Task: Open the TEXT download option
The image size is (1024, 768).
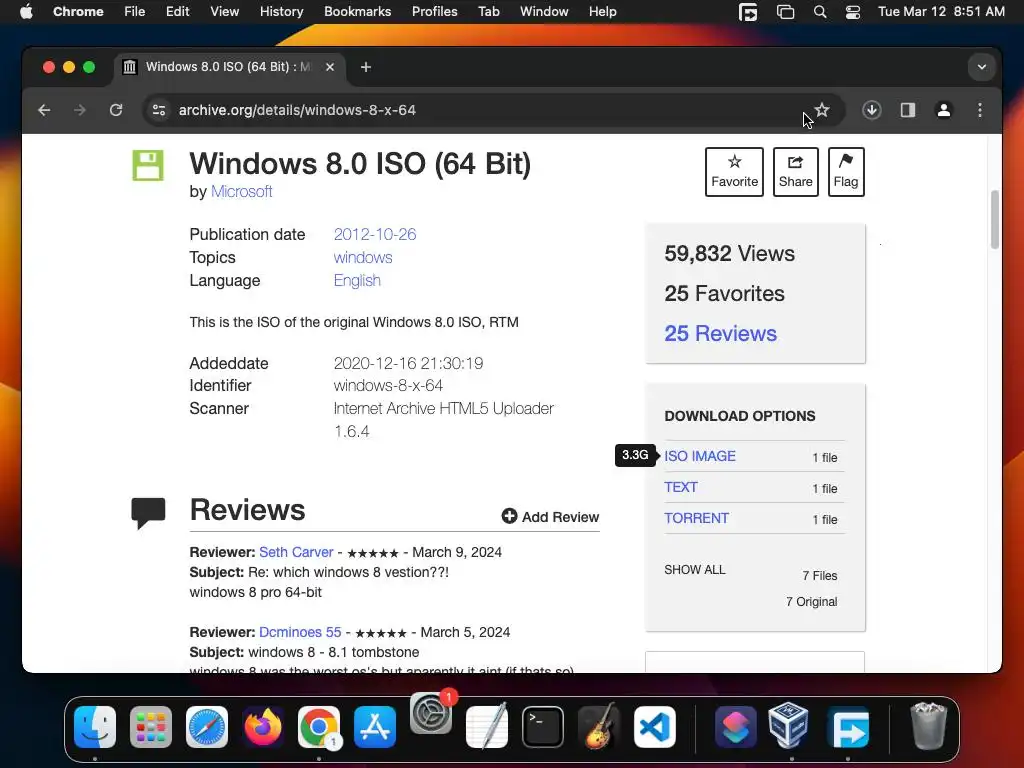Action: pos(680,487)
